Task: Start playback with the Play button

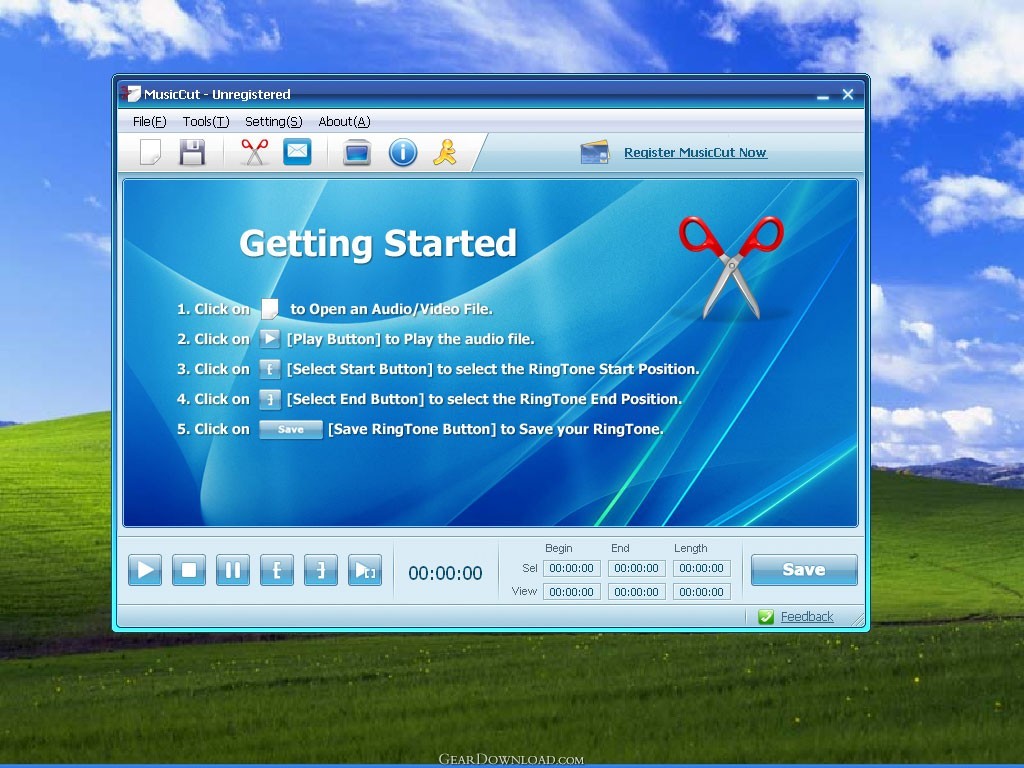Action: point(145,570)
